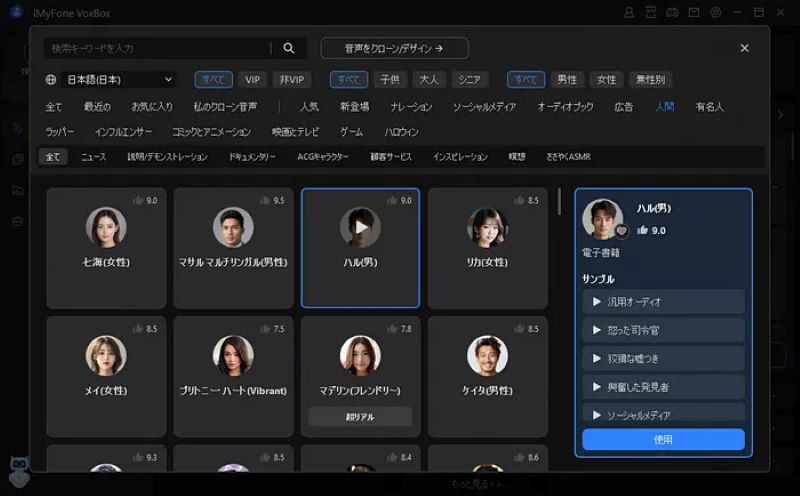800x496 pixels.
Task: Select the マデリン(フレンドリー) voice card
Action: click(361, 377)
